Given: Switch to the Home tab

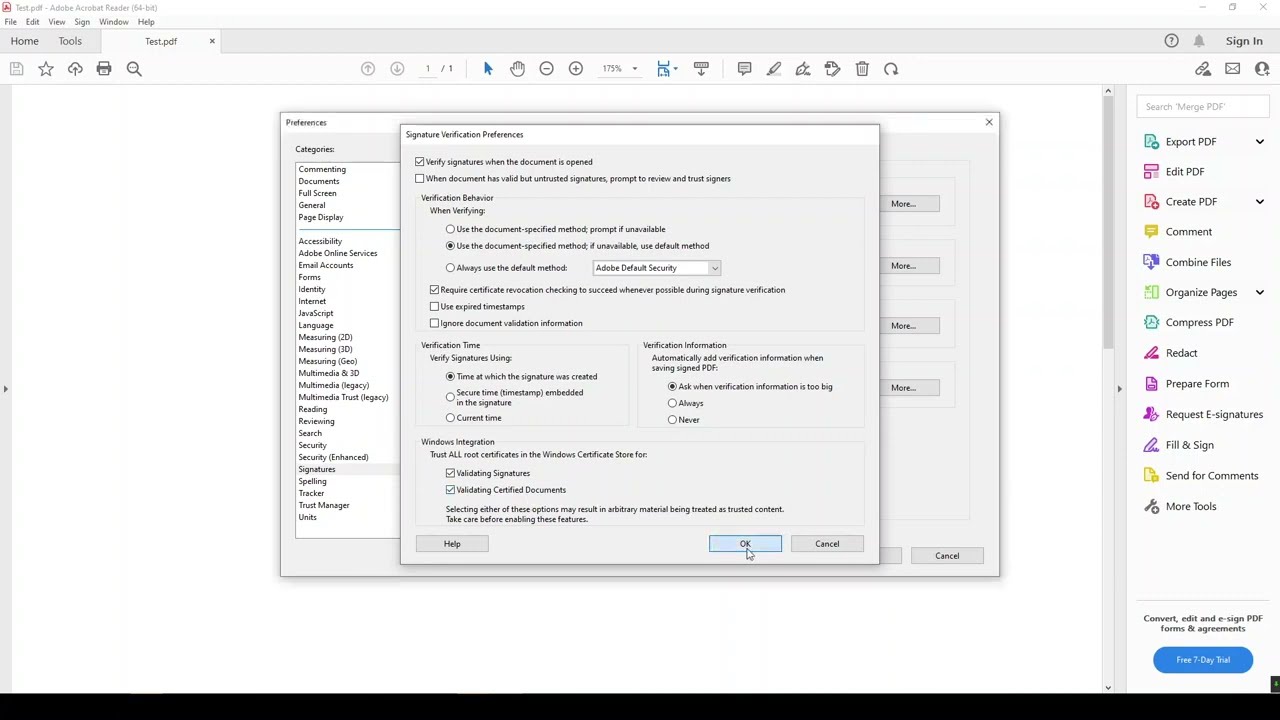Looking at the screenshot, I should tap(25, 41).
